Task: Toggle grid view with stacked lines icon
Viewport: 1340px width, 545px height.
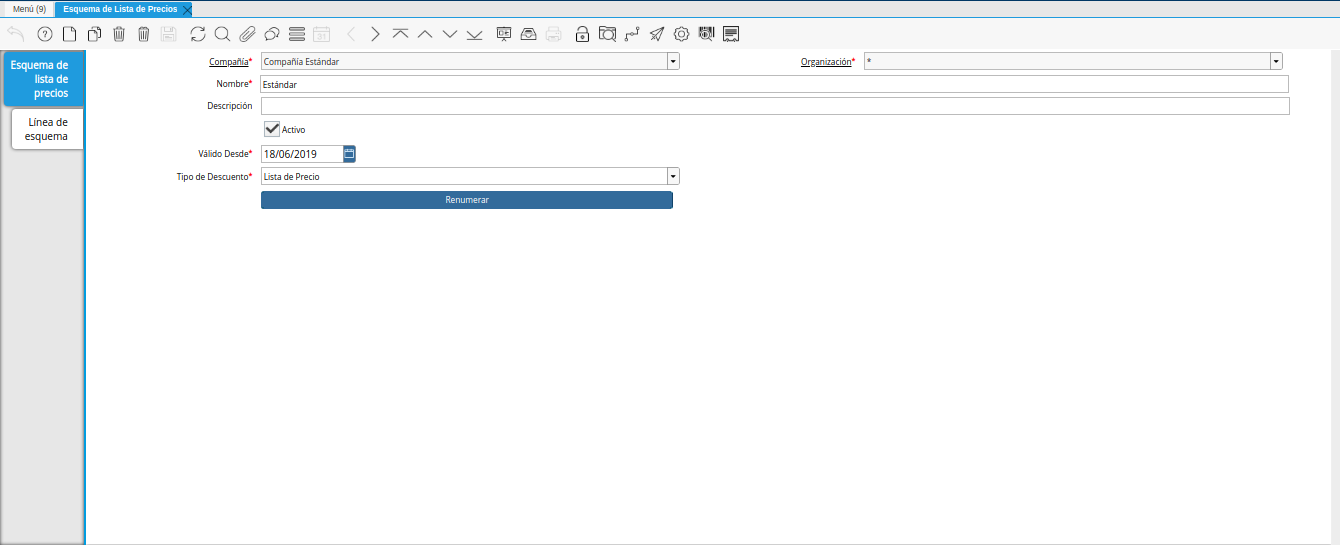Action: pyautogui.click(x=296, y=34)
